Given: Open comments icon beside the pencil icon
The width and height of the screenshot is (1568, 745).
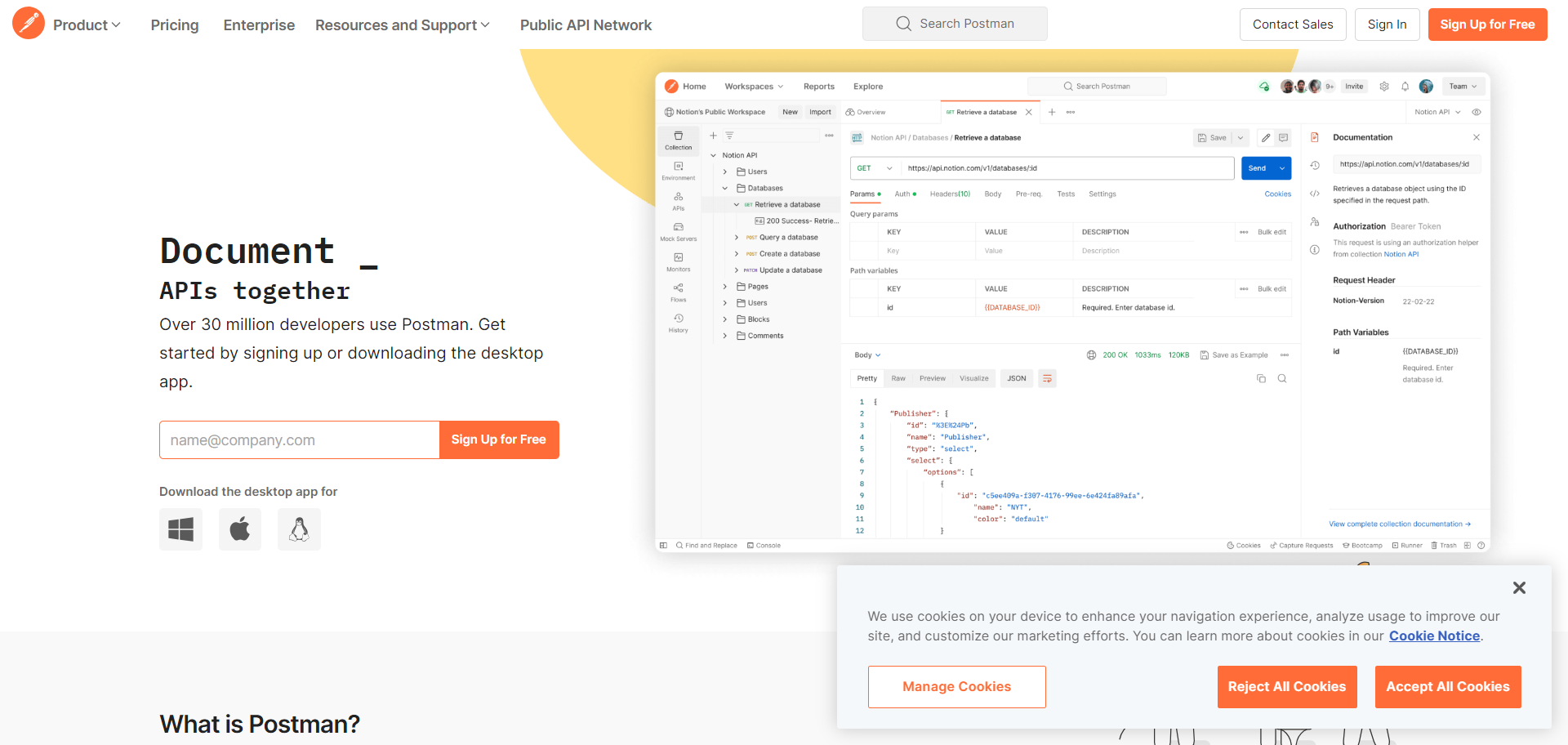Looking at the screenshot, I should pos(1283,138).
